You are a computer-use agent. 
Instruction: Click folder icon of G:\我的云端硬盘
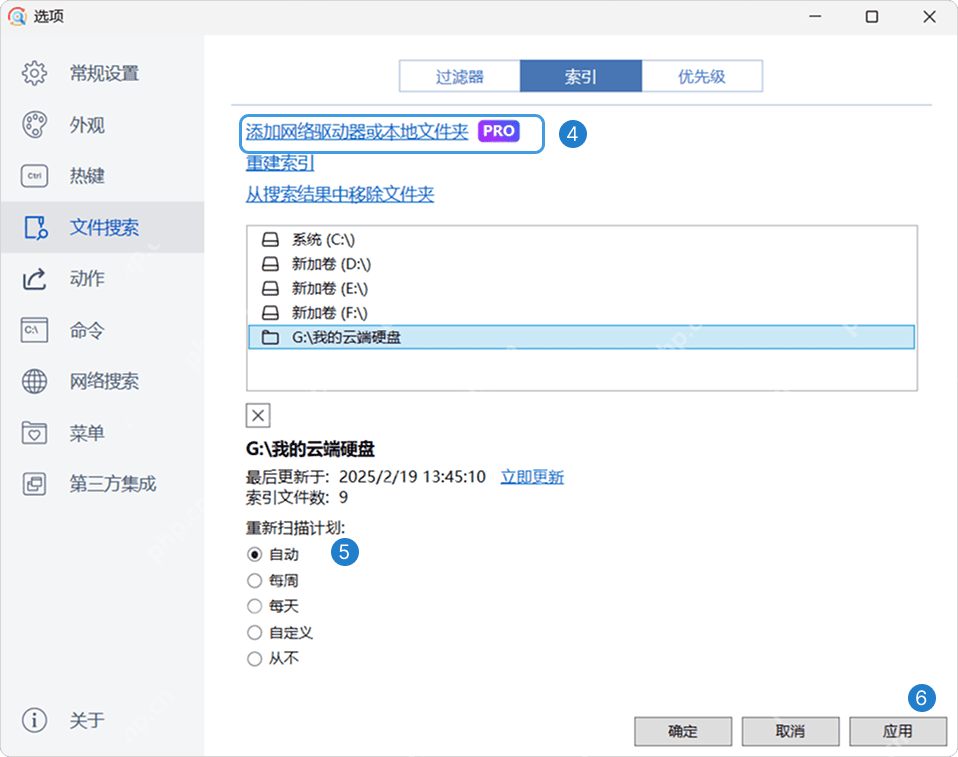(x=270, y=337)
